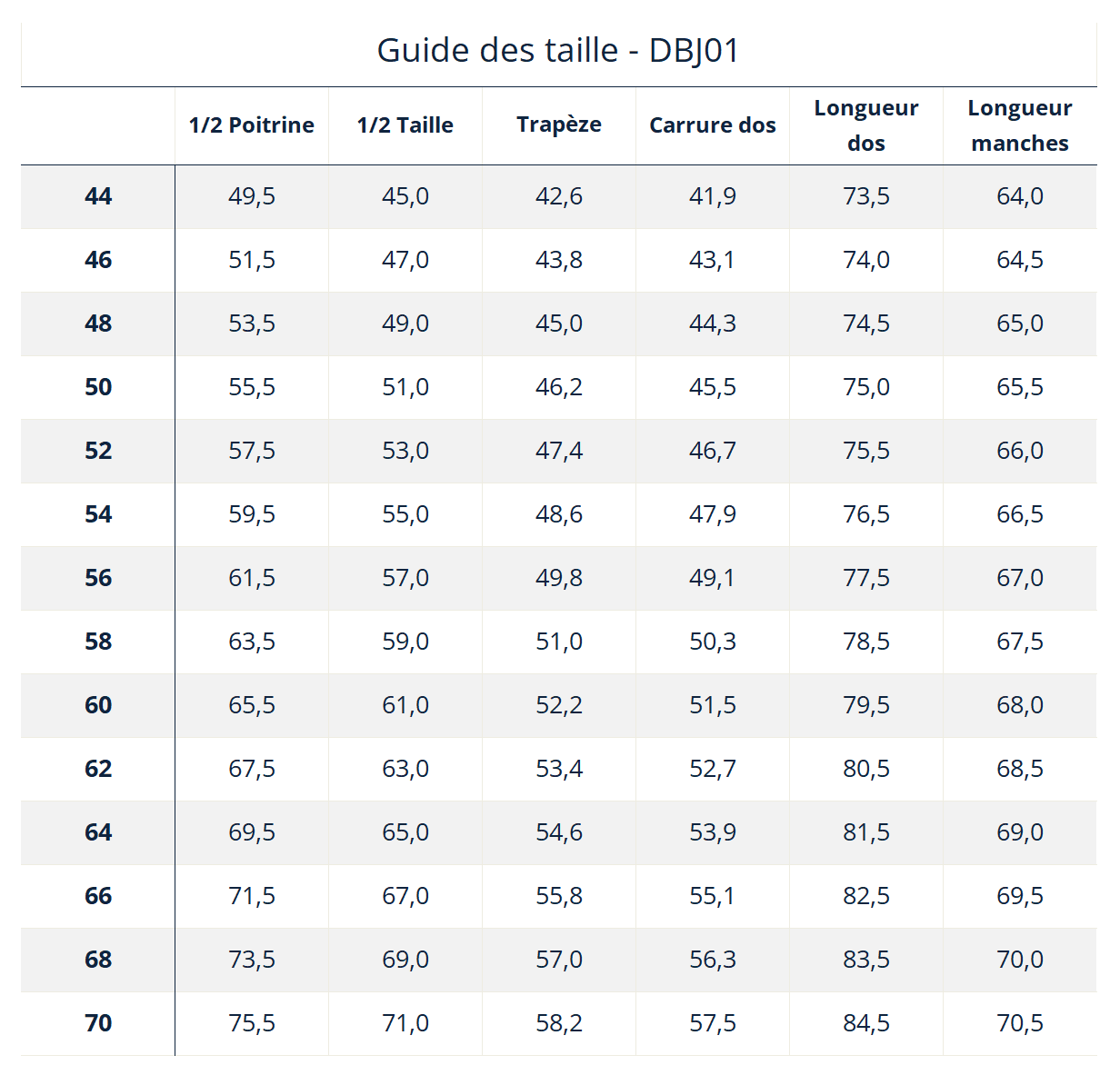Click the 58,2 Trapèze value for size 70
Viewport: 1120px width, 1085px height.
tap(559, 1023)
